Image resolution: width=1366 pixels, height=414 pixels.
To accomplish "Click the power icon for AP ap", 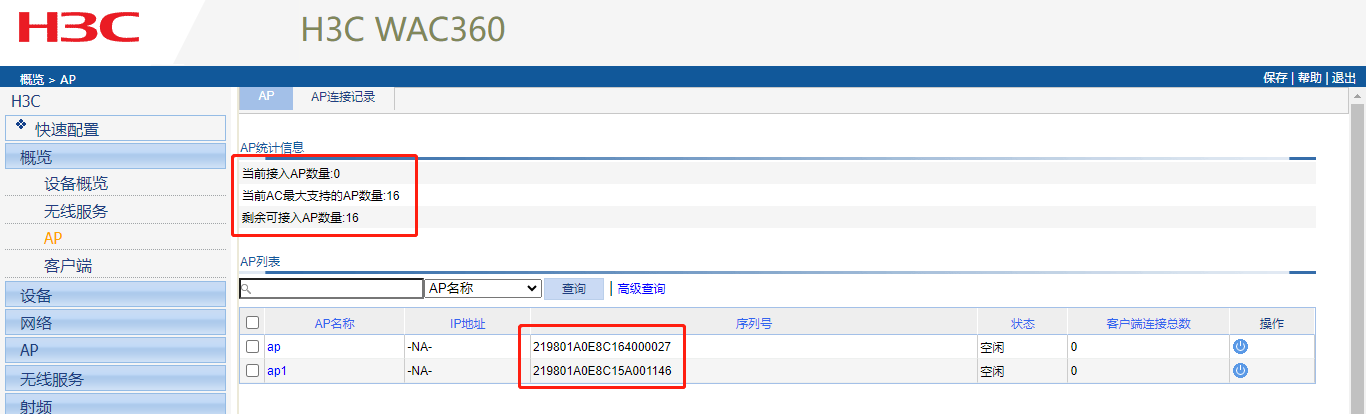I will coord(1240,346).
